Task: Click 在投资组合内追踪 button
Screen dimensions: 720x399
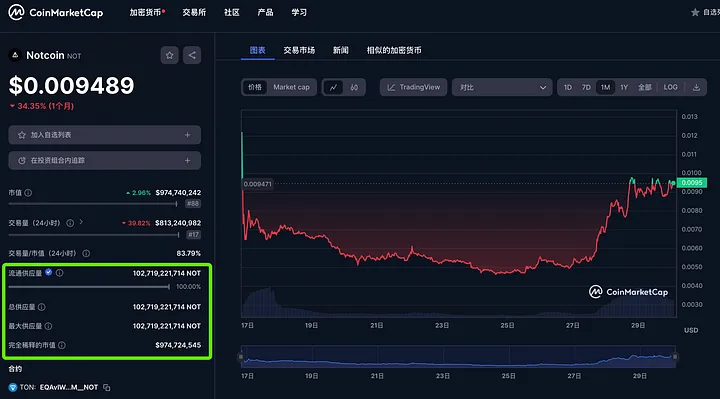Action: 105,161
